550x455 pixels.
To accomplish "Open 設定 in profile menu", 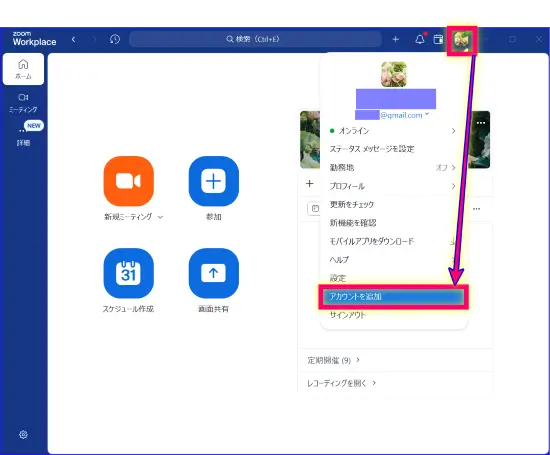I will tap(394, 278).
